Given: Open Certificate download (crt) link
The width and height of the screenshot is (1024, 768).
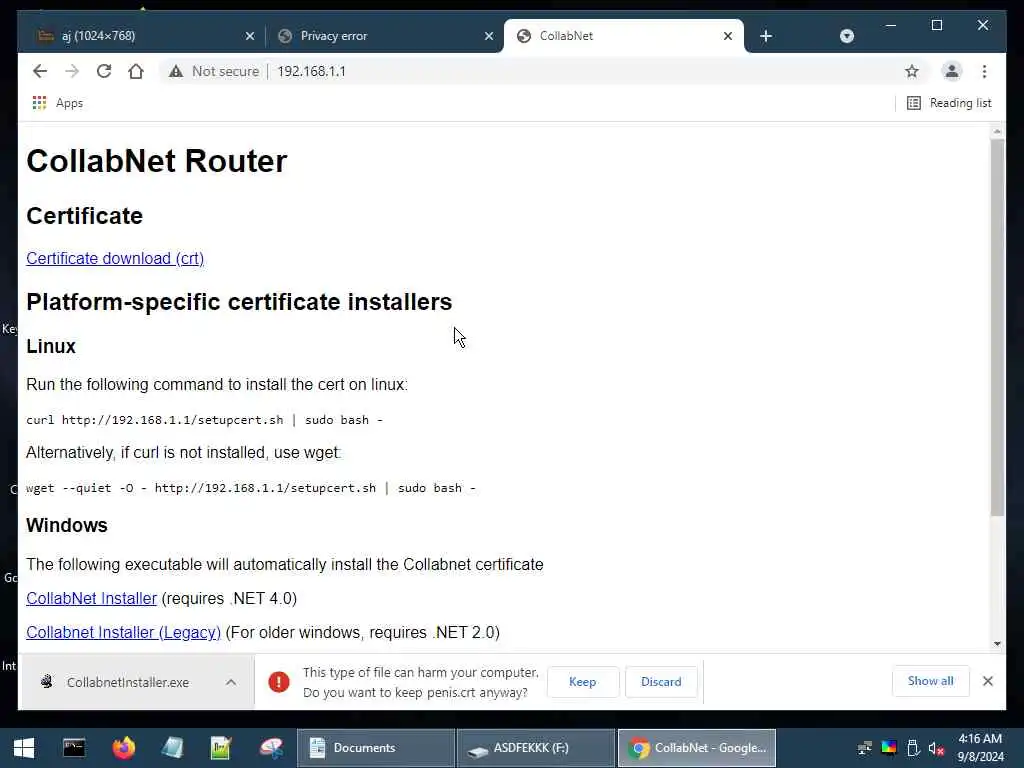Looking at the screenshot, I should [x=115, y=259].
